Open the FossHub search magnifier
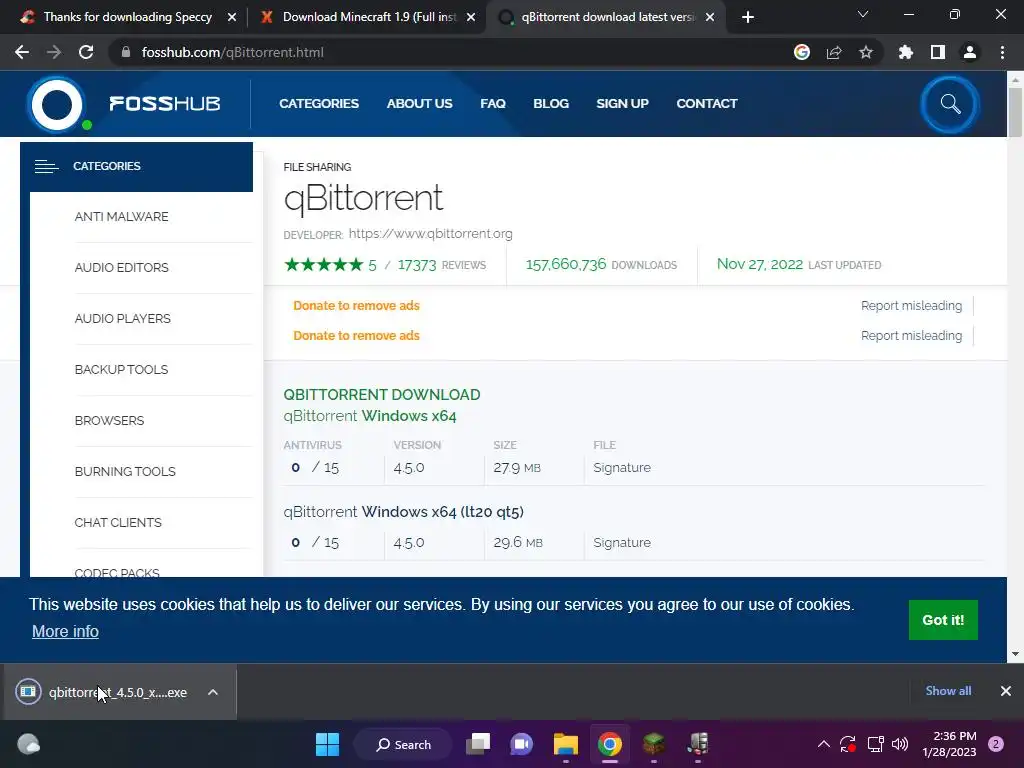 pyautogui.click(x=950, y=104)
